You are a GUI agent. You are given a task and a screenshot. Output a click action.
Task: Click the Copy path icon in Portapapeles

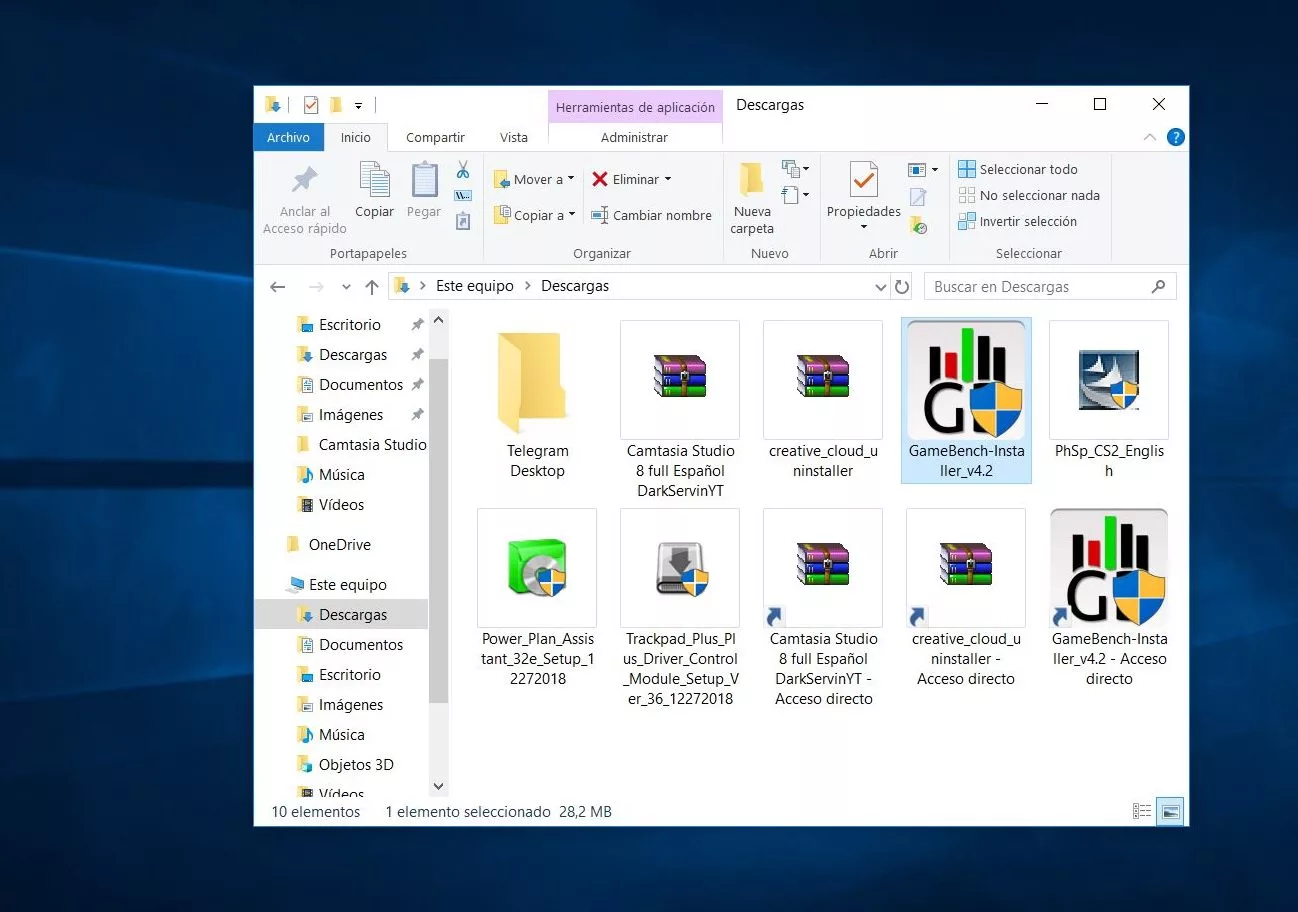coord(463,196)
